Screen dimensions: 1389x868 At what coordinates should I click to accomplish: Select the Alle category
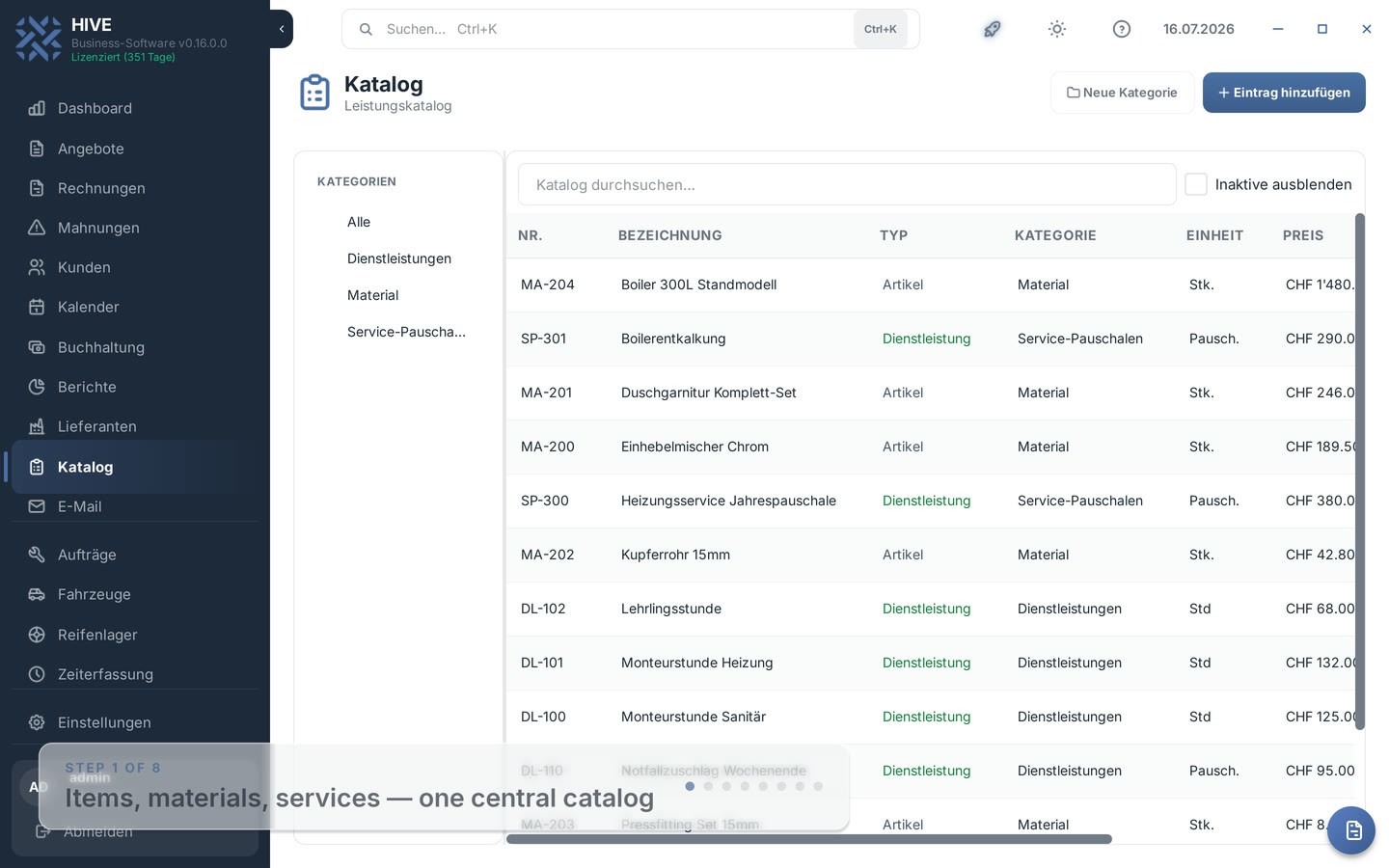(359, 222)
